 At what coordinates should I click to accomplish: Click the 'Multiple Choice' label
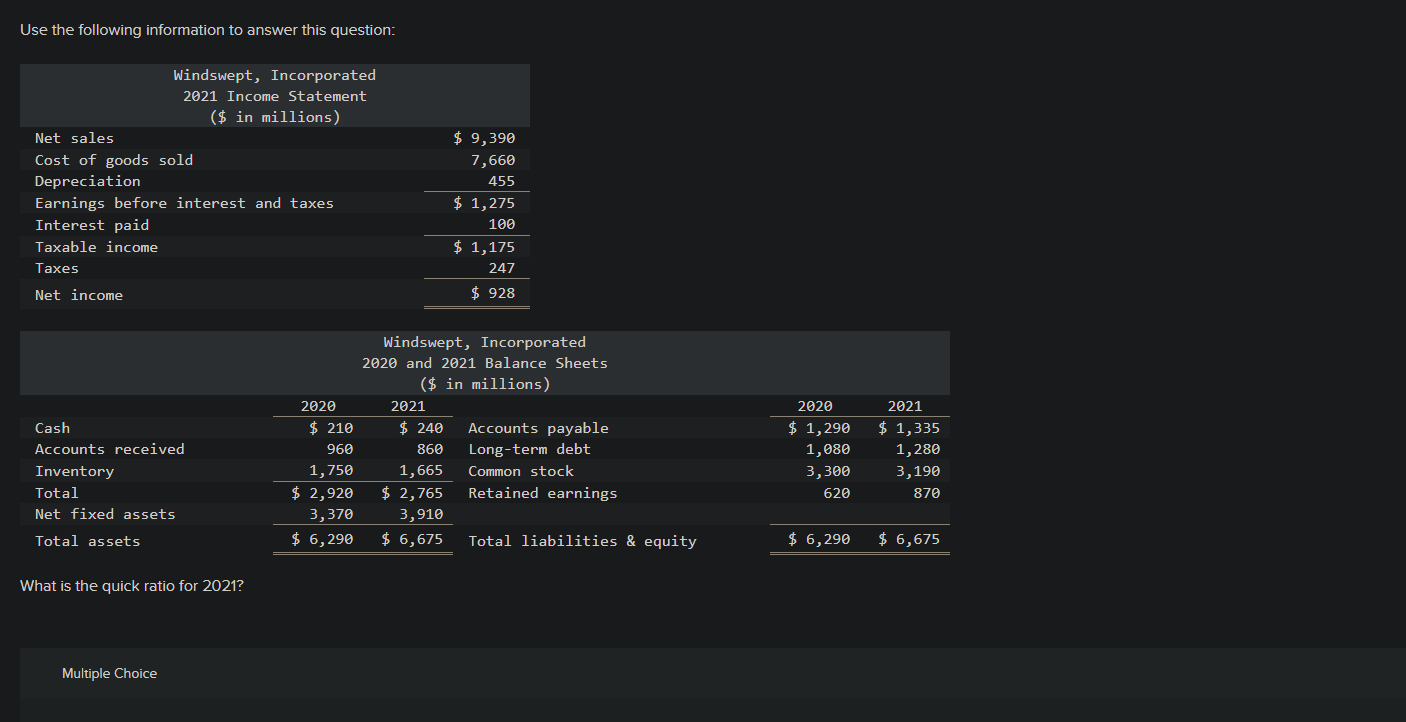point(109,674)
